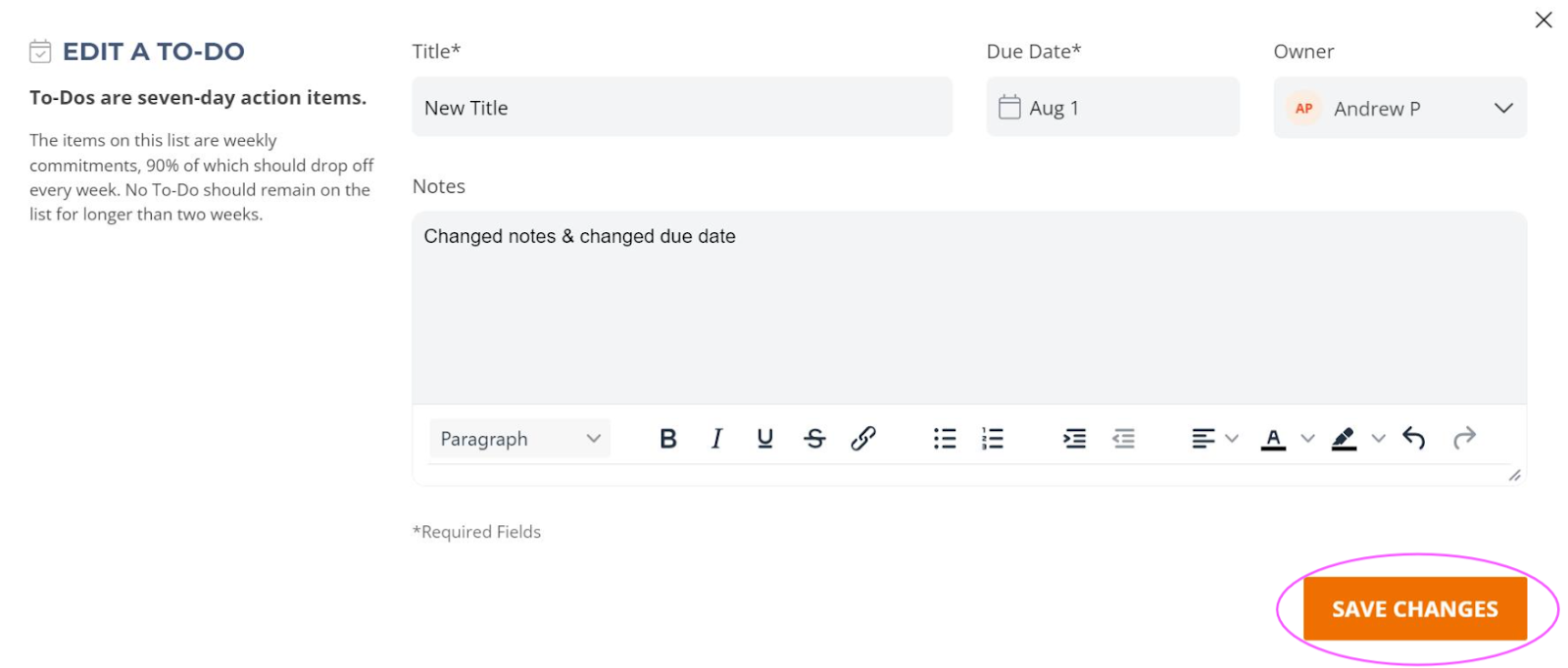The height and width of the screenshot is (668, 1568).
Task: Apply italic formatting to the notes
Action: point(716,439)
